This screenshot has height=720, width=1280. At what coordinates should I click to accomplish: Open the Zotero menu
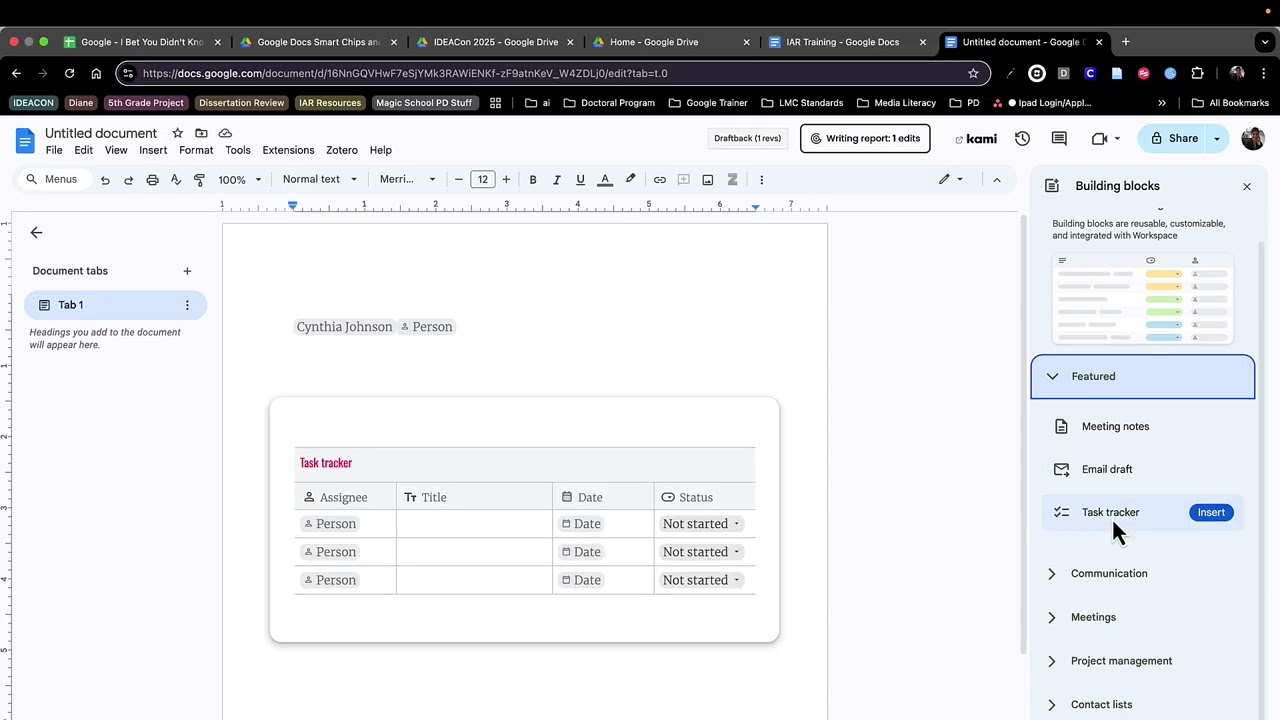pos(342,150)
